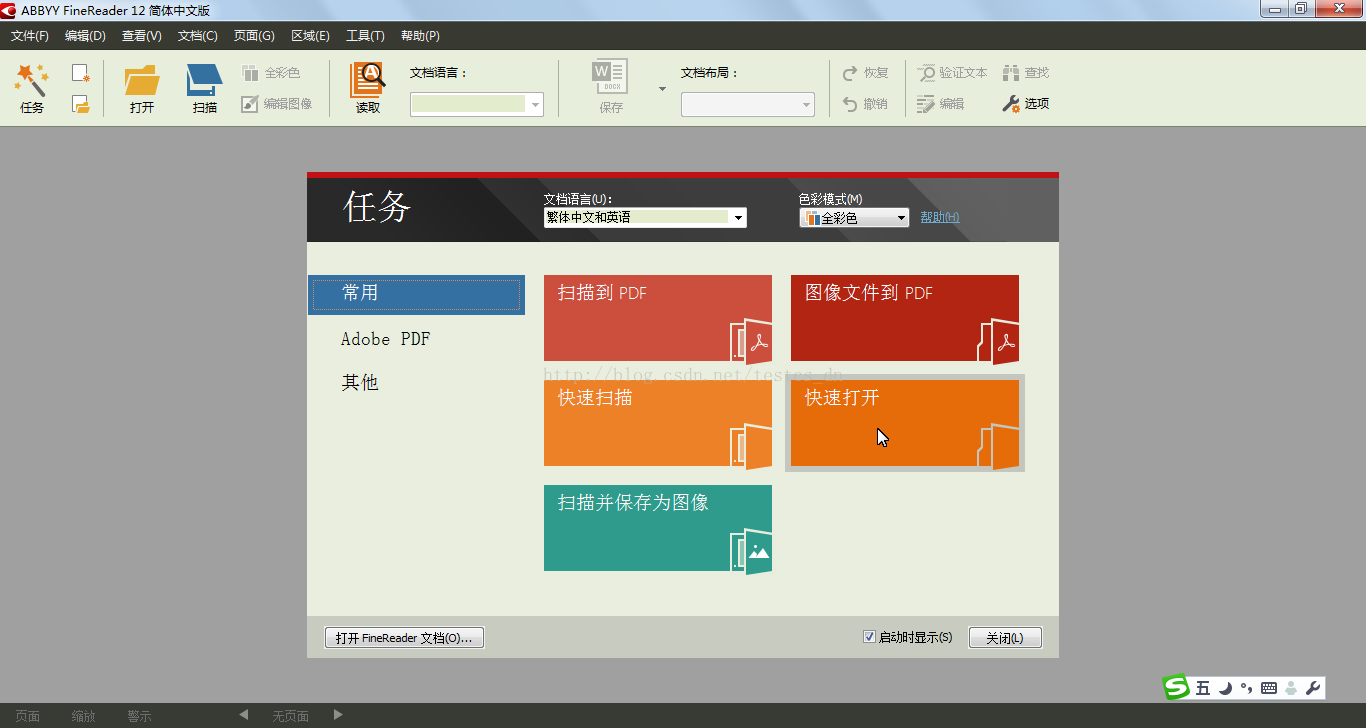Viewport: 1366px width, 728px height.
Task: Click the 打开 folder icon in toolbar
Action: pyautogui.click(x=142, y=80)
